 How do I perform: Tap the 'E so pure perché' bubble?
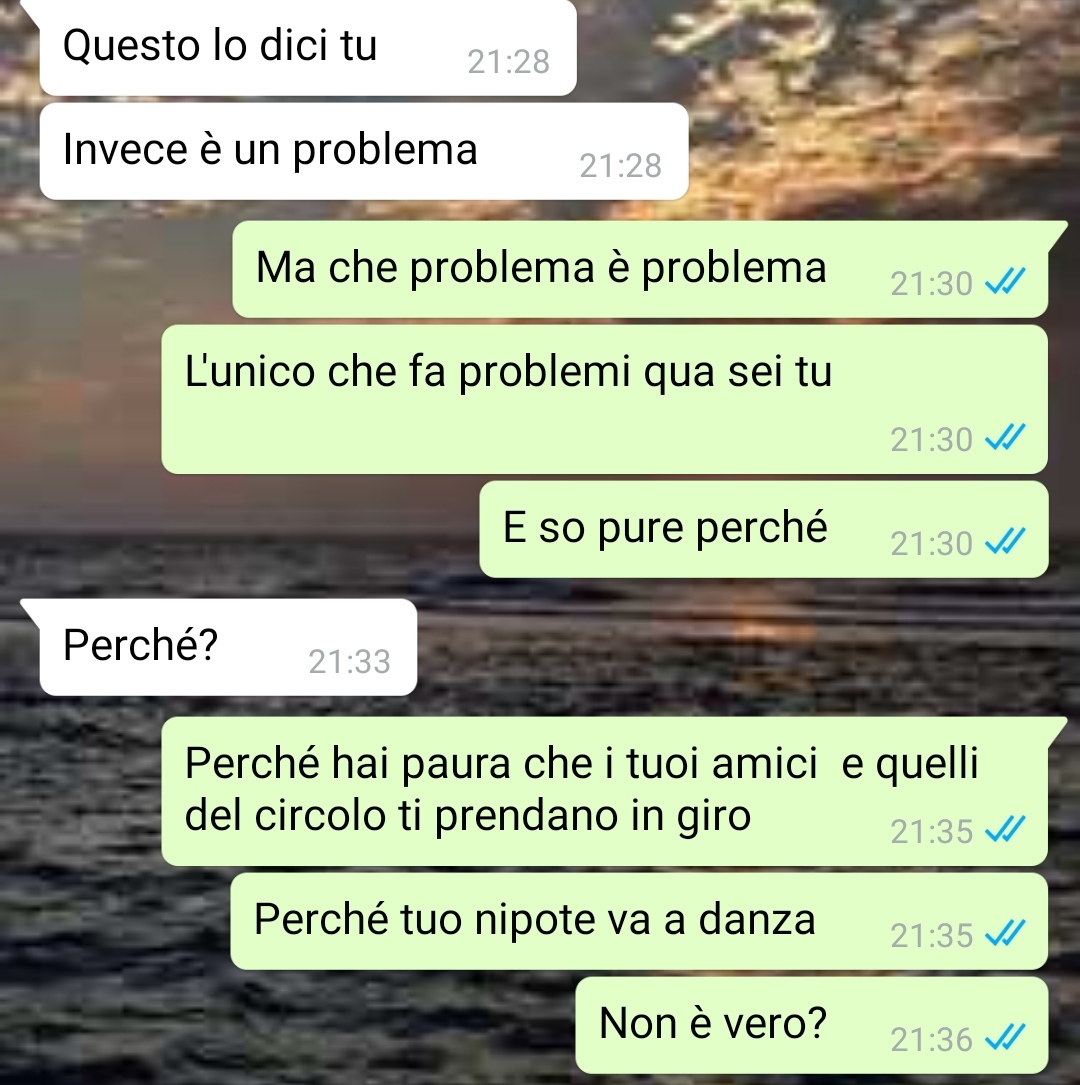pyautogui.click(x=764, y=529)
